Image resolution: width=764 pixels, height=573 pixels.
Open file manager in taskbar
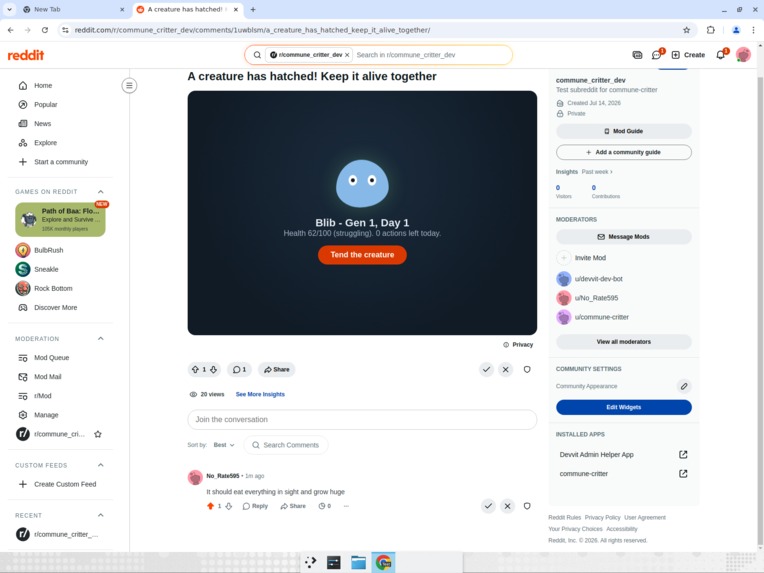358,562
